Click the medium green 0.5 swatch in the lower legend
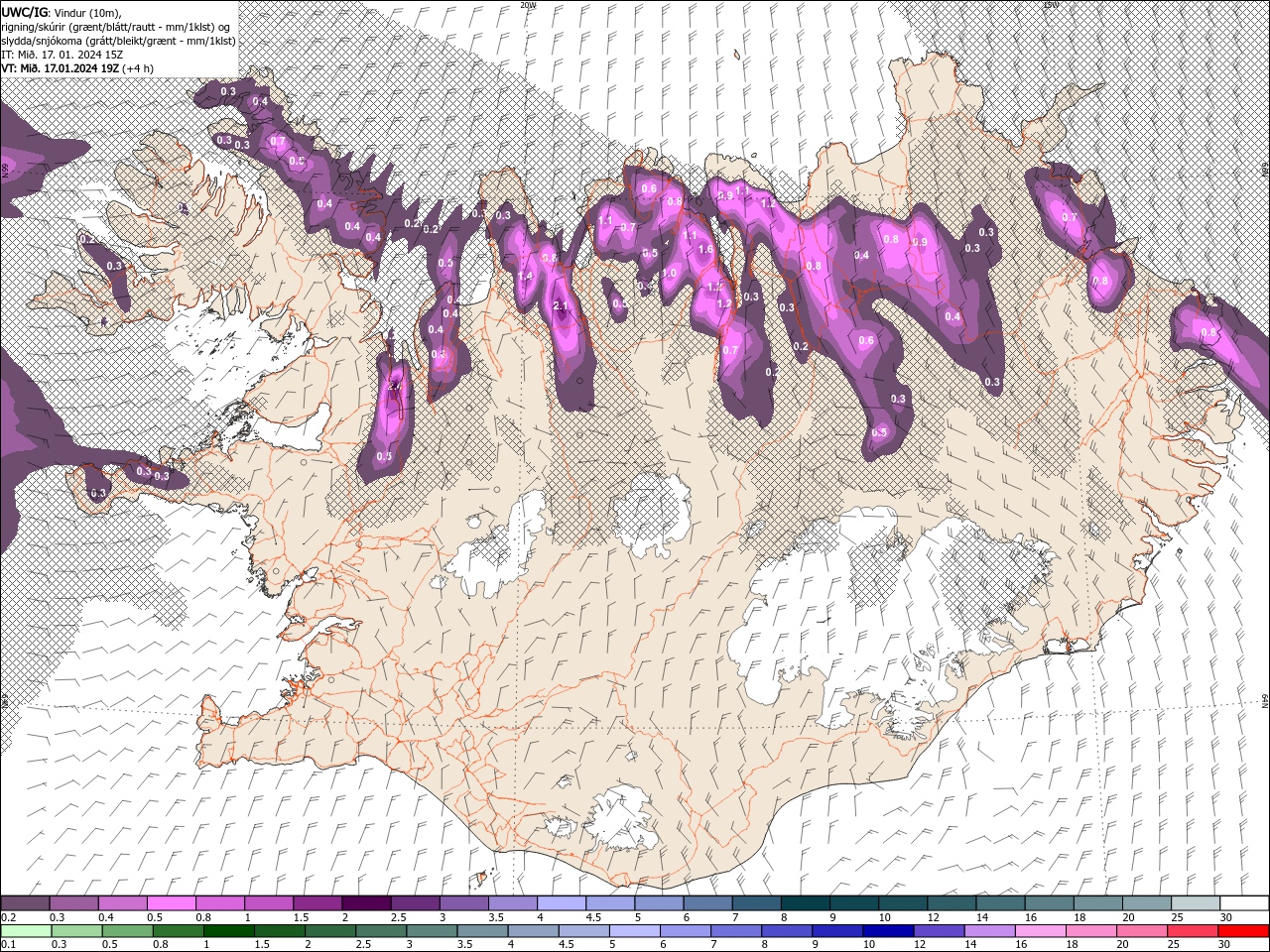 [x=128, y=931]
